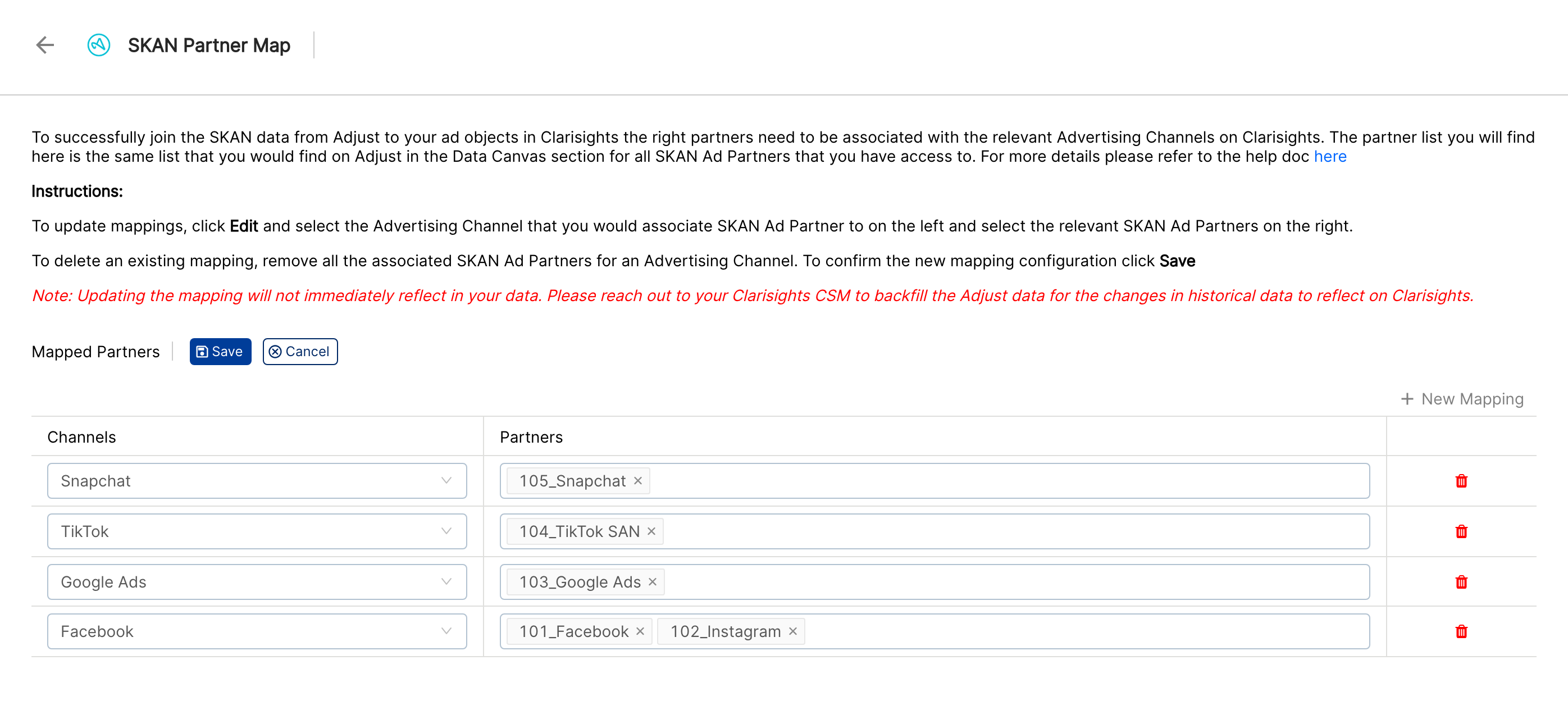Remove the 103_Google Ads partner tag
Image resolution: width=1568 pixels, height=719 pixels.
coord(653,582)
